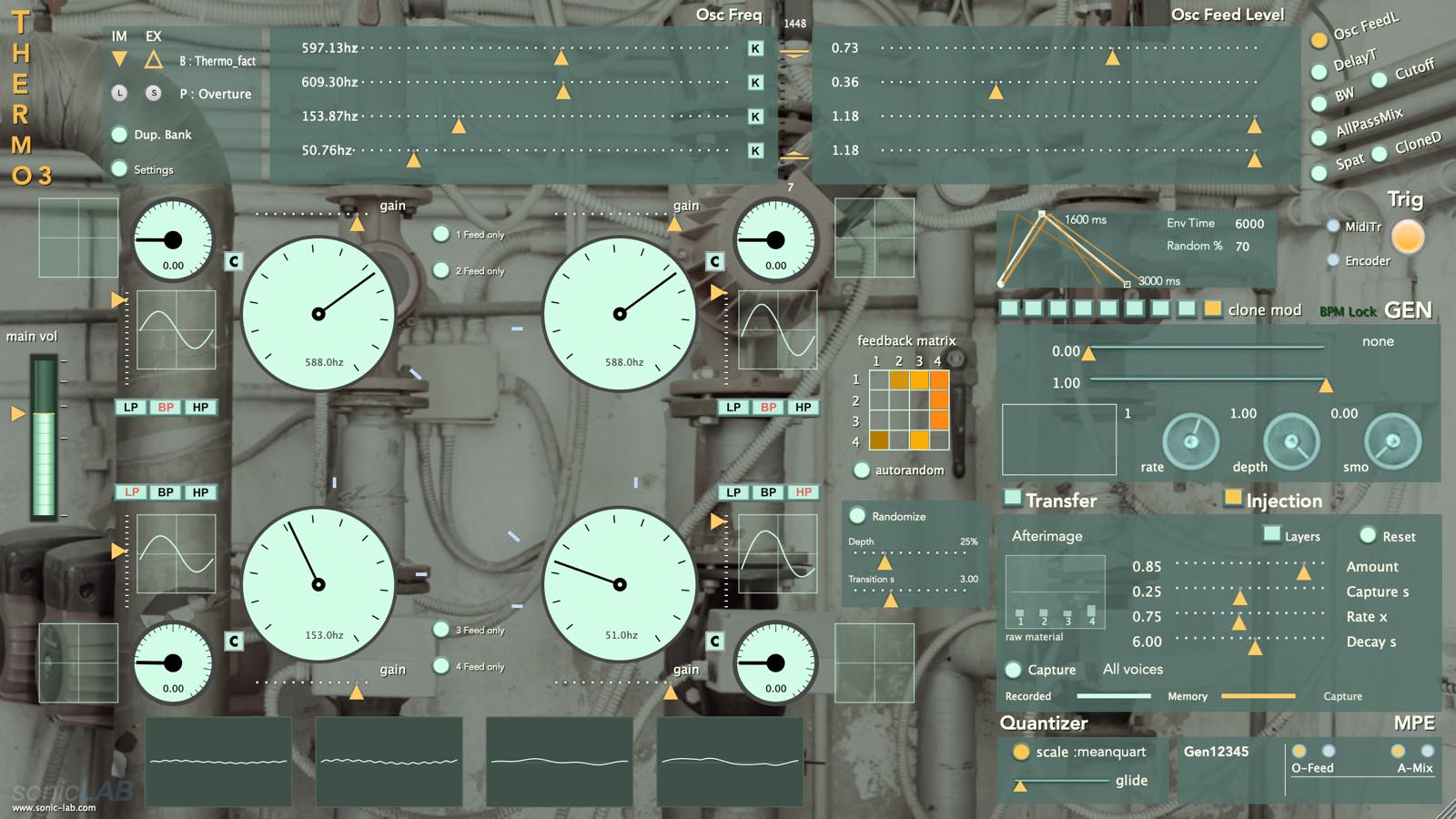
Task: Click the rate knob
Action: (1191, 441)
